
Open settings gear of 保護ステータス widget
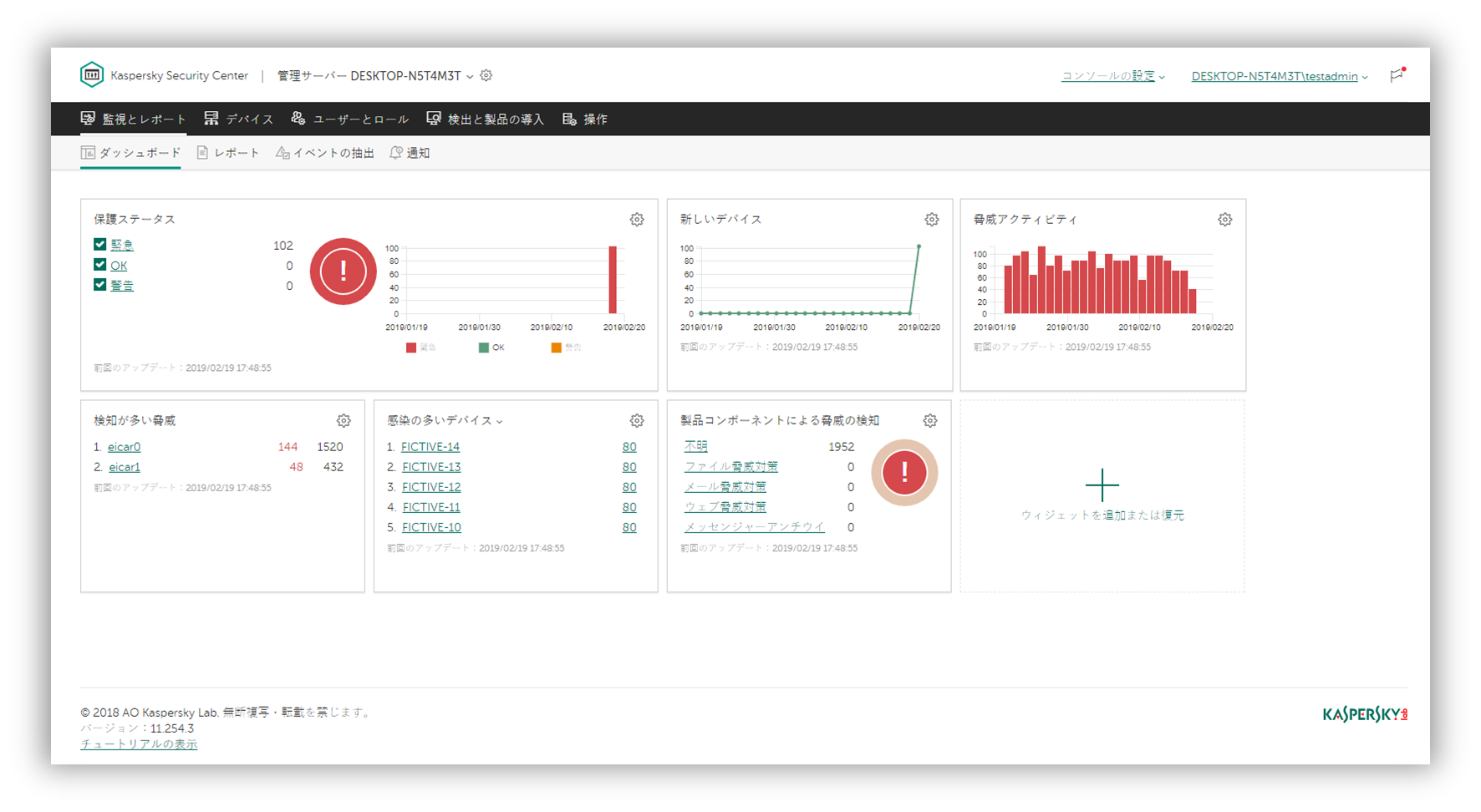click(x=637, y=220)
